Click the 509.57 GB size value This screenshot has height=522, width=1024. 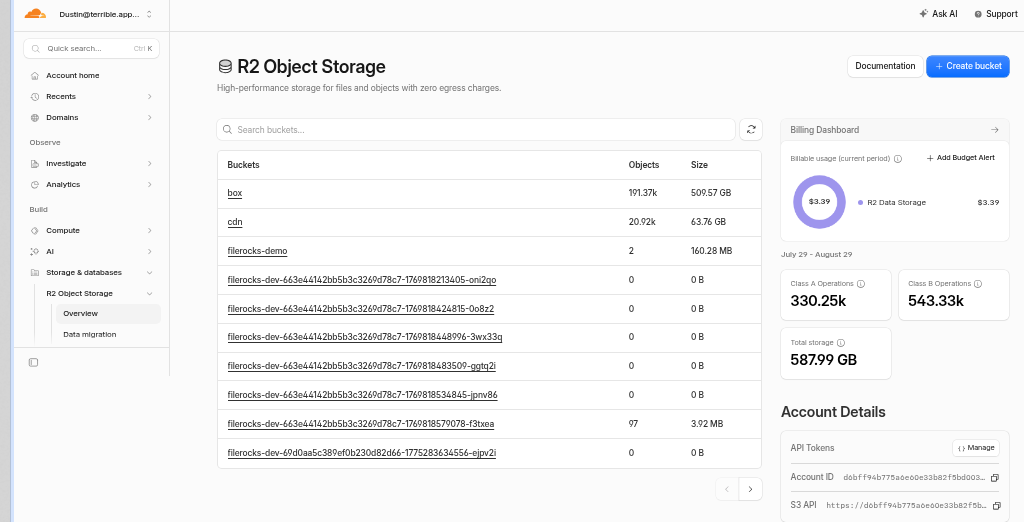[711, 193]
